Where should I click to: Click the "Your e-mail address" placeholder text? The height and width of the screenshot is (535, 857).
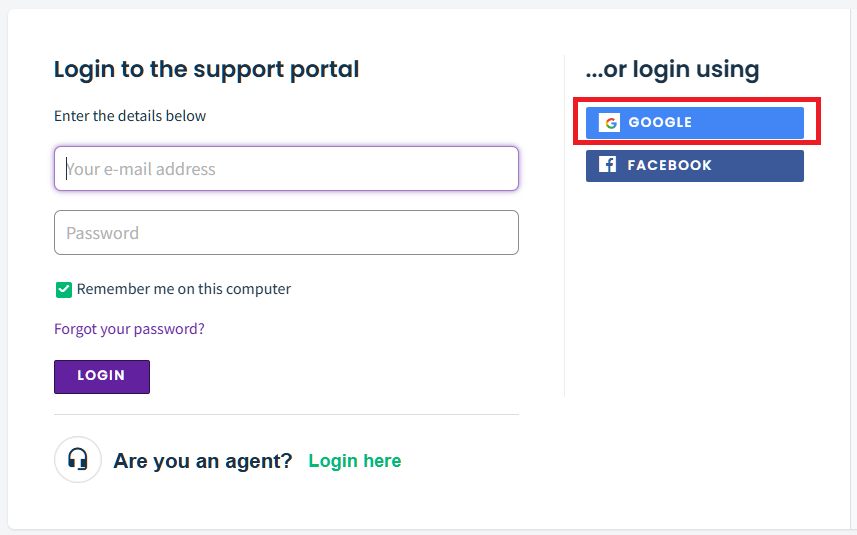coord(141,169)
